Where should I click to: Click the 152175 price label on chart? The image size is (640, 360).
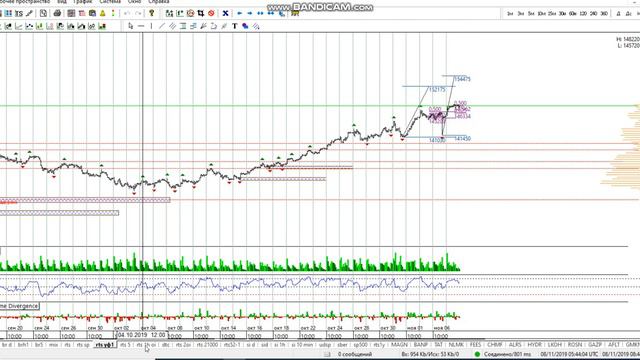point(437,89)
